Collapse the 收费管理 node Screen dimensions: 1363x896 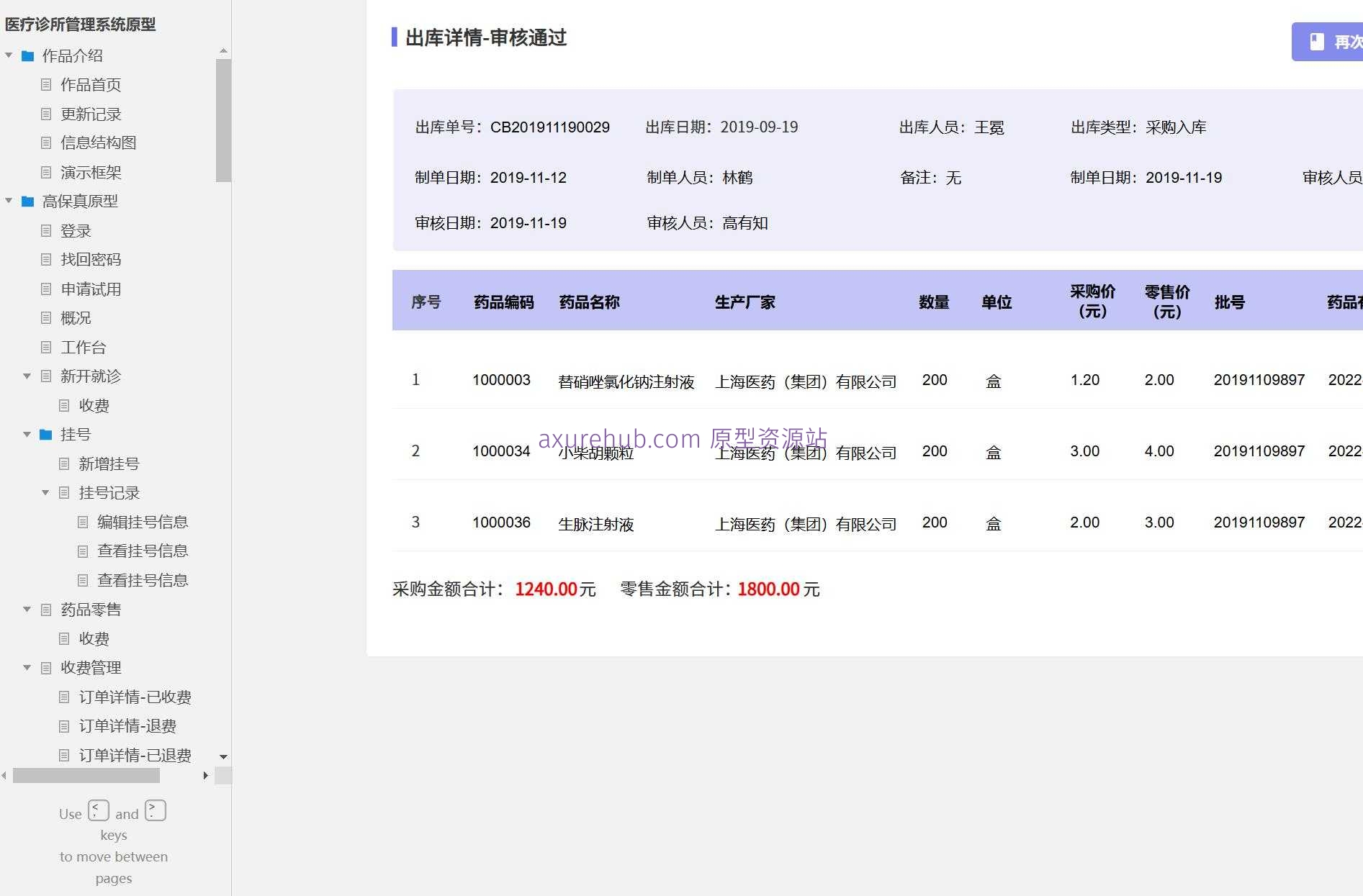[27, 667]
